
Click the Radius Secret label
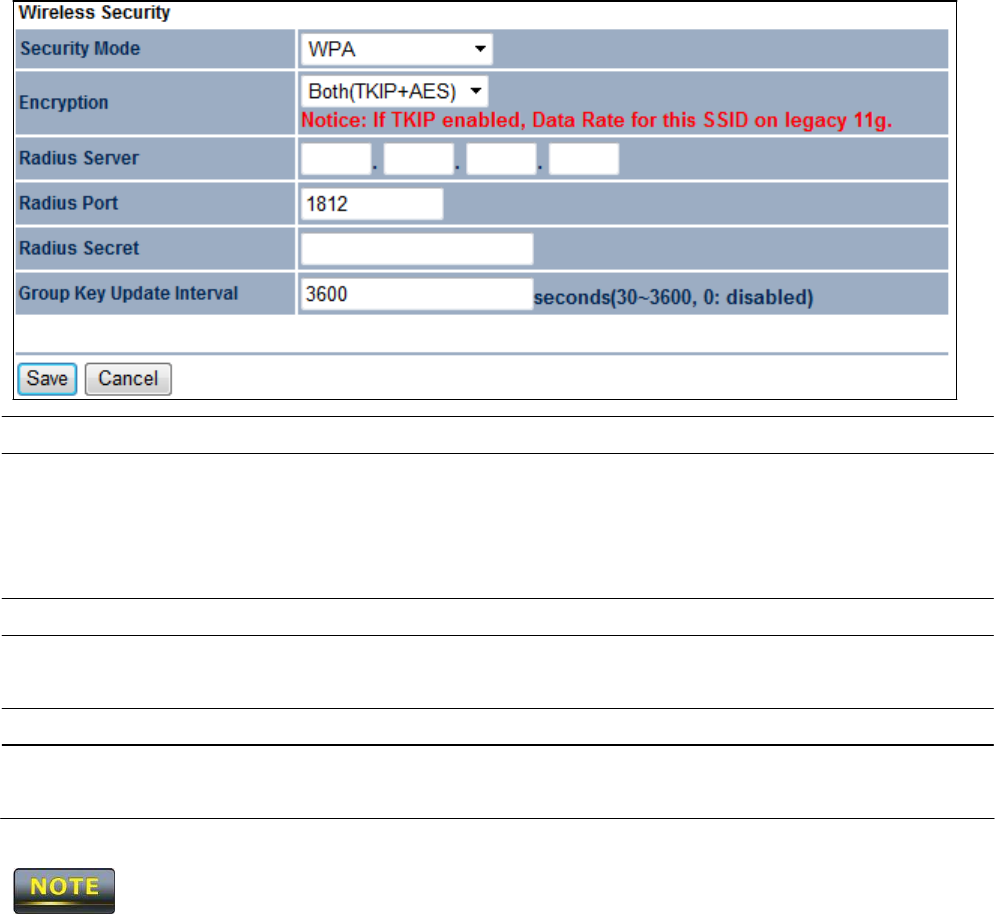click(x=79, y=248)
